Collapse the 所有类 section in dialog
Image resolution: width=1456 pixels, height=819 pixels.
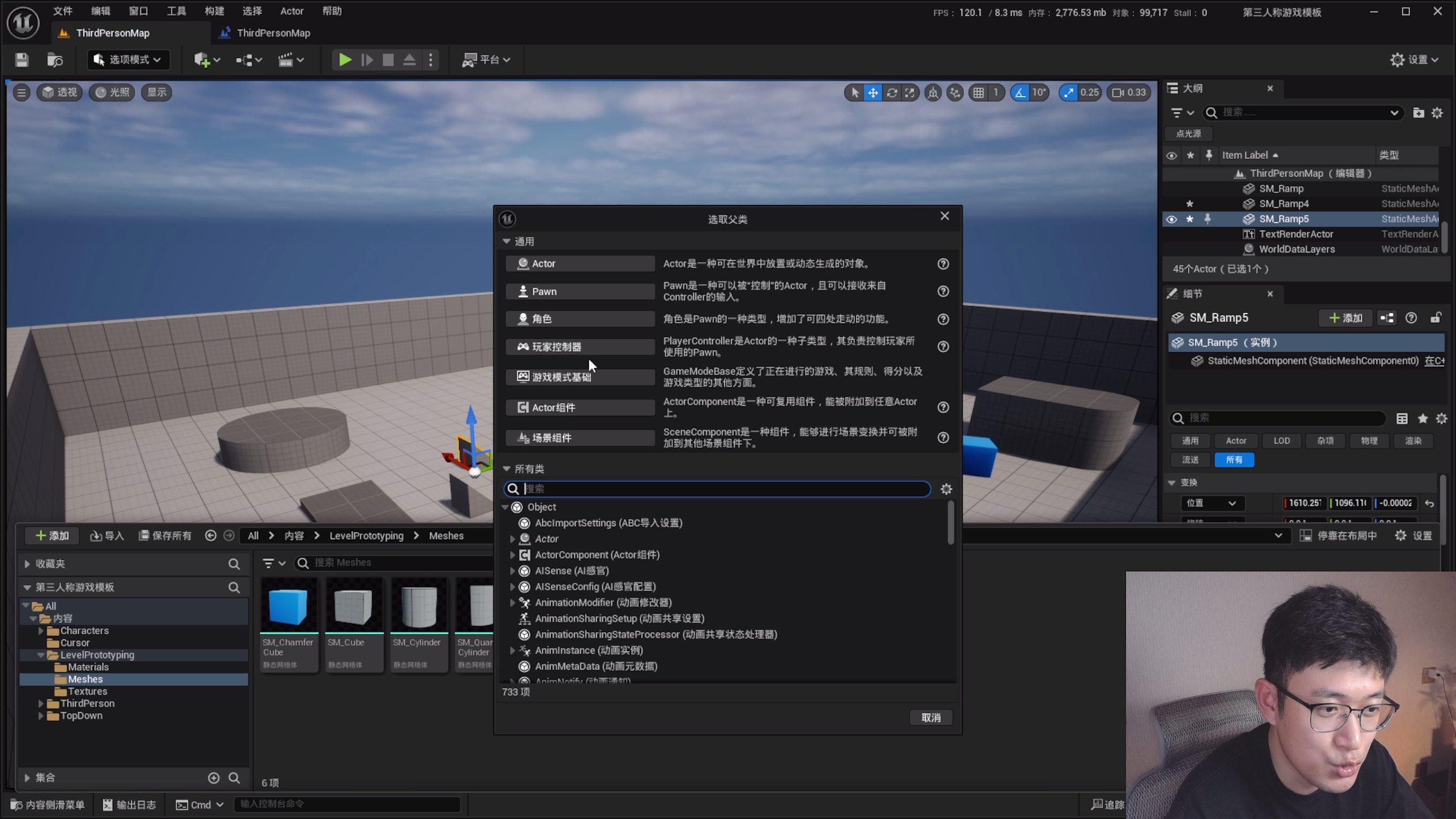(x=506, y=469)
